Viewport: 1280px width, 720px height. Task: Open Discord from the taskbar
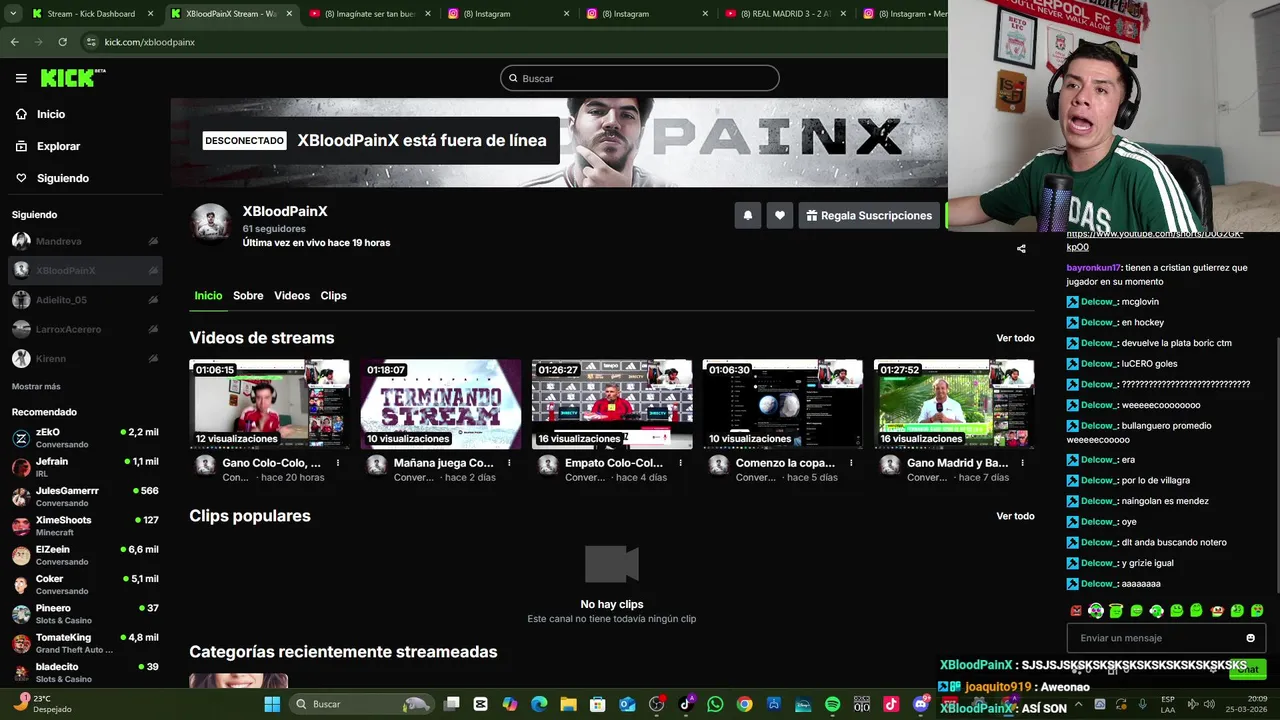[921, 704]
